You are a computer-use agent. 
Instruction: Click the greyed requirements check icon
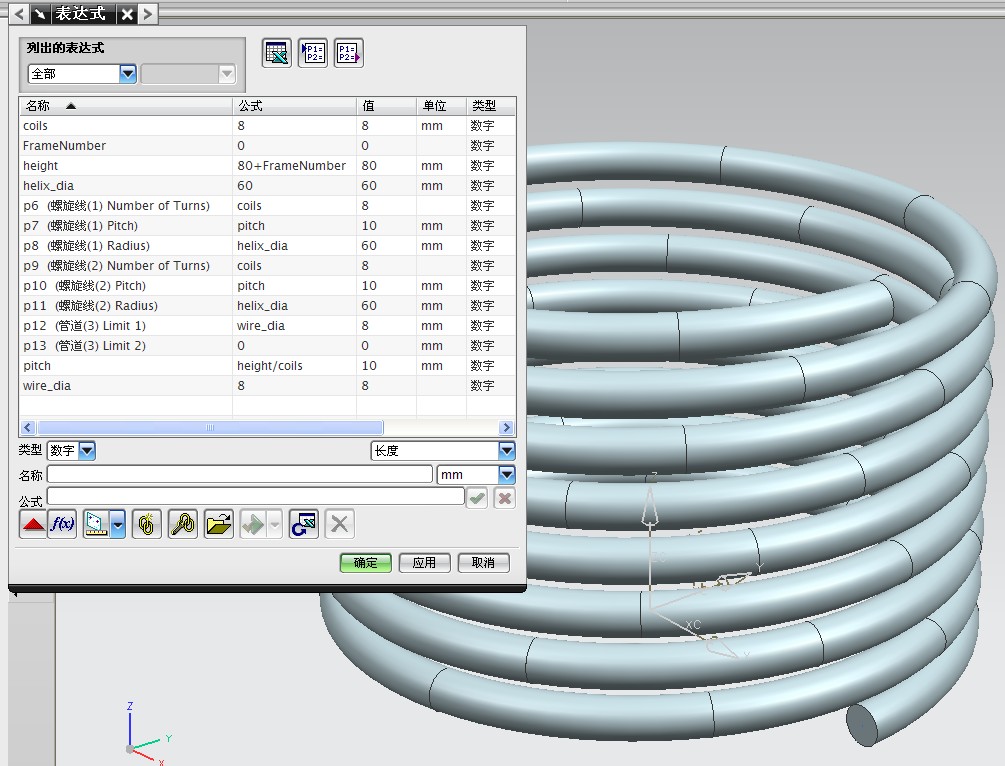click(254, 524)
